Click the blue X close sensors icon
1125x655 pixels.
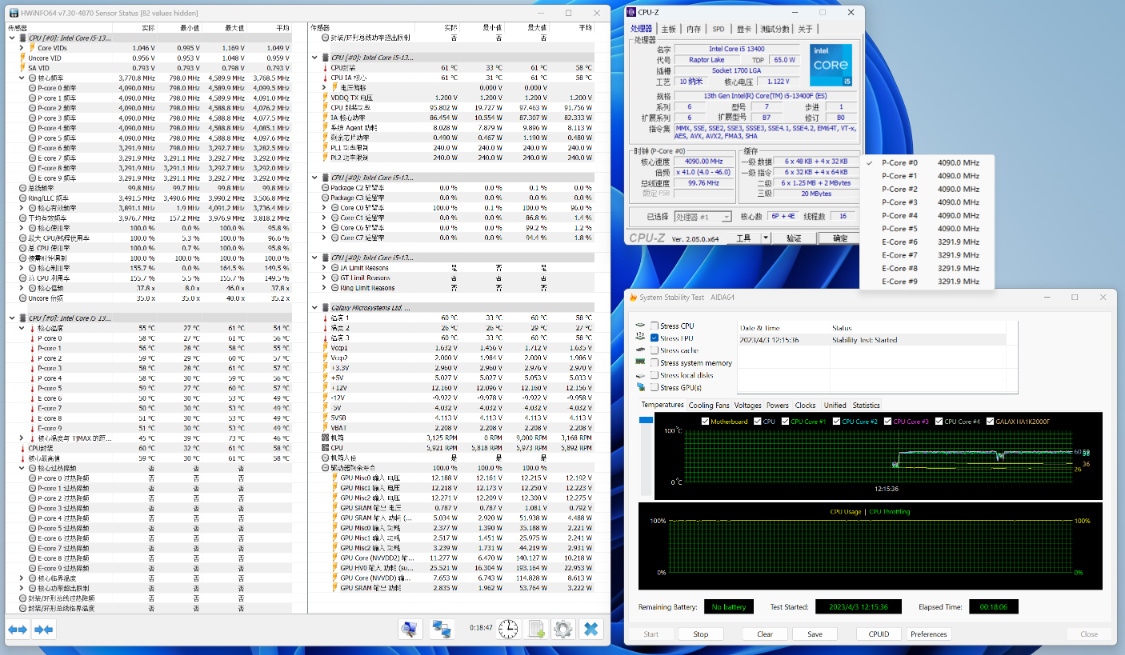(x=592, y=629)
